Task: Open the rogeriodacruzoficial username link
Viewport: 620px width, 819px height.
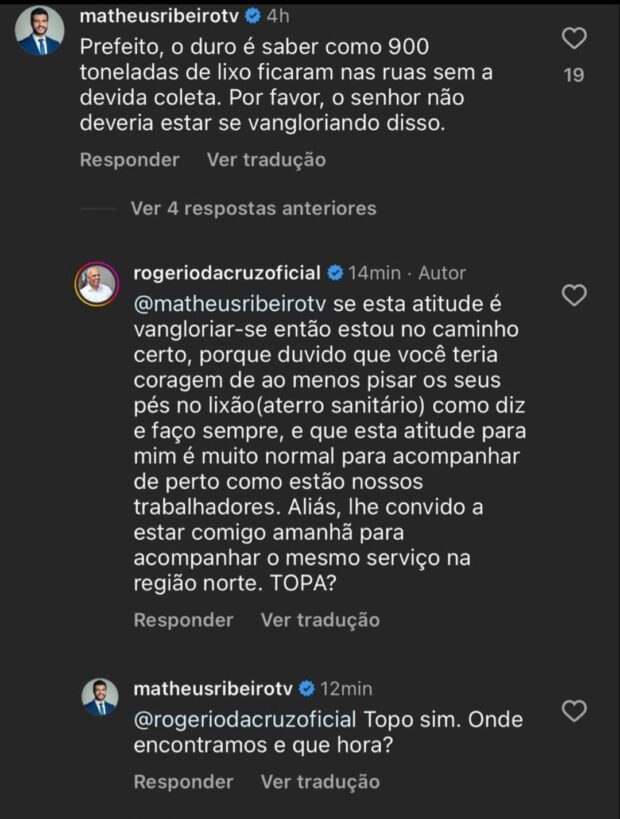Action: pyautogui.click(x=227, y=273)
